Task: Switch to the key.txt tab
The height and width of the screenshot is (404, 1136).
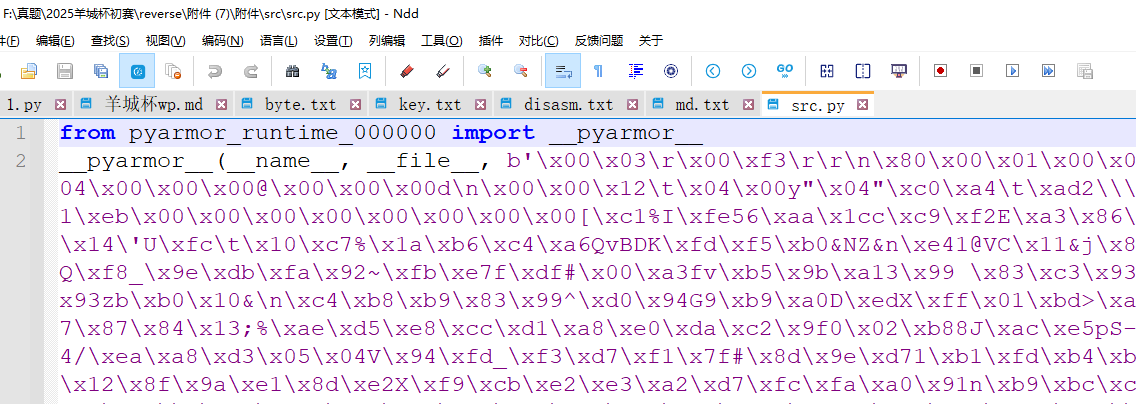Action: 430,104
